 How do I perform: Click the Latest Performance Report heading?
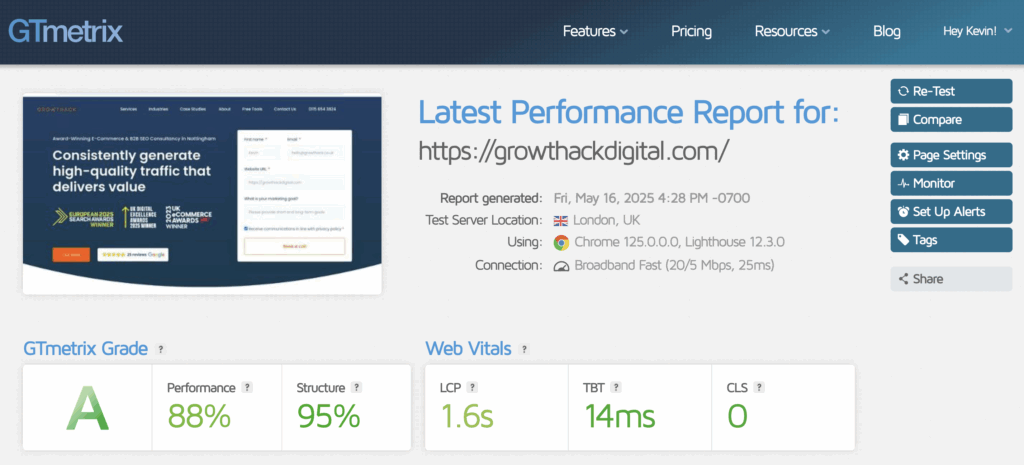click(628, 113)
